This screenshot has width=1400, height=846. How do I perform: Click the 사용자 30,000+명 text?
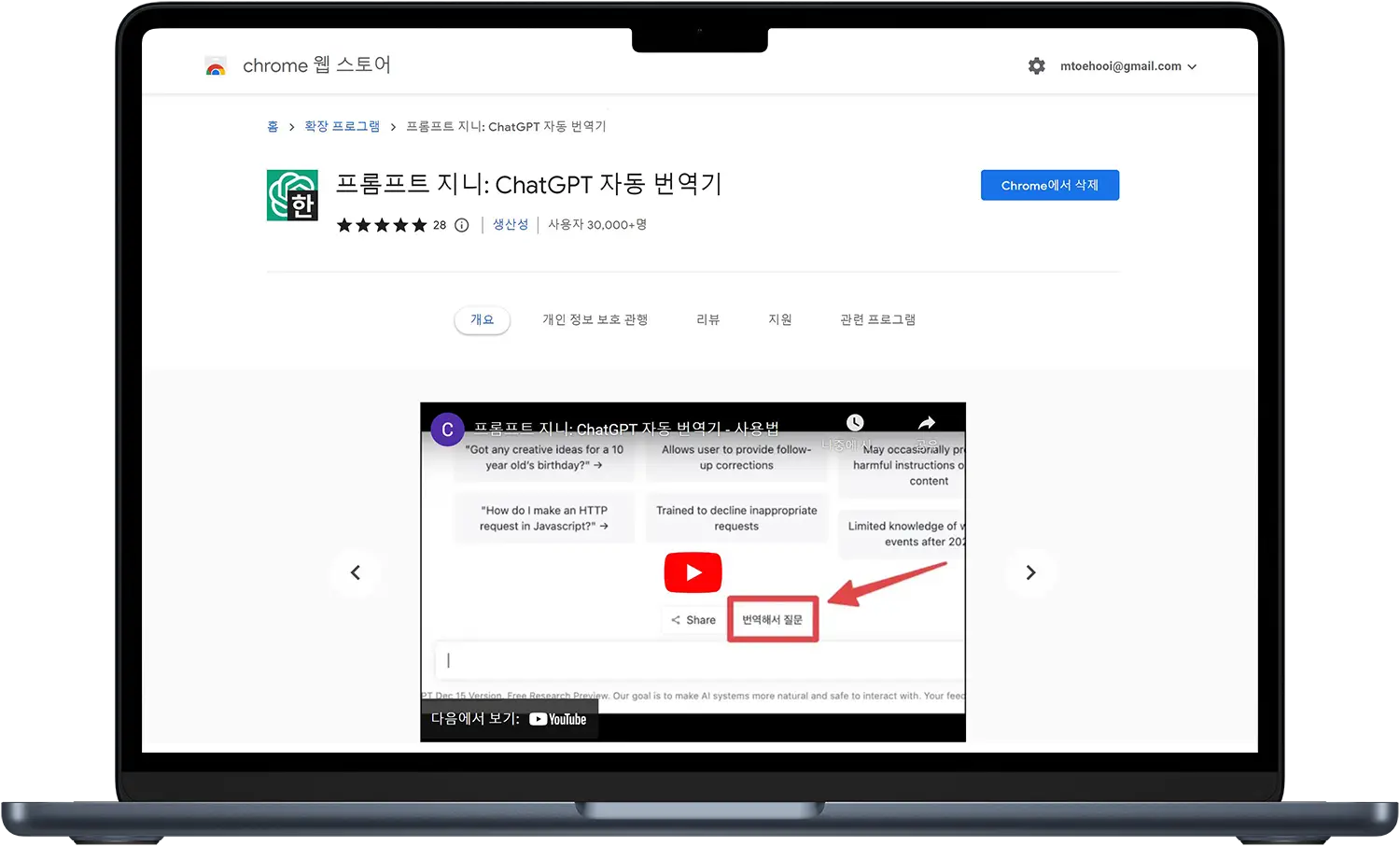pos(597,225)
